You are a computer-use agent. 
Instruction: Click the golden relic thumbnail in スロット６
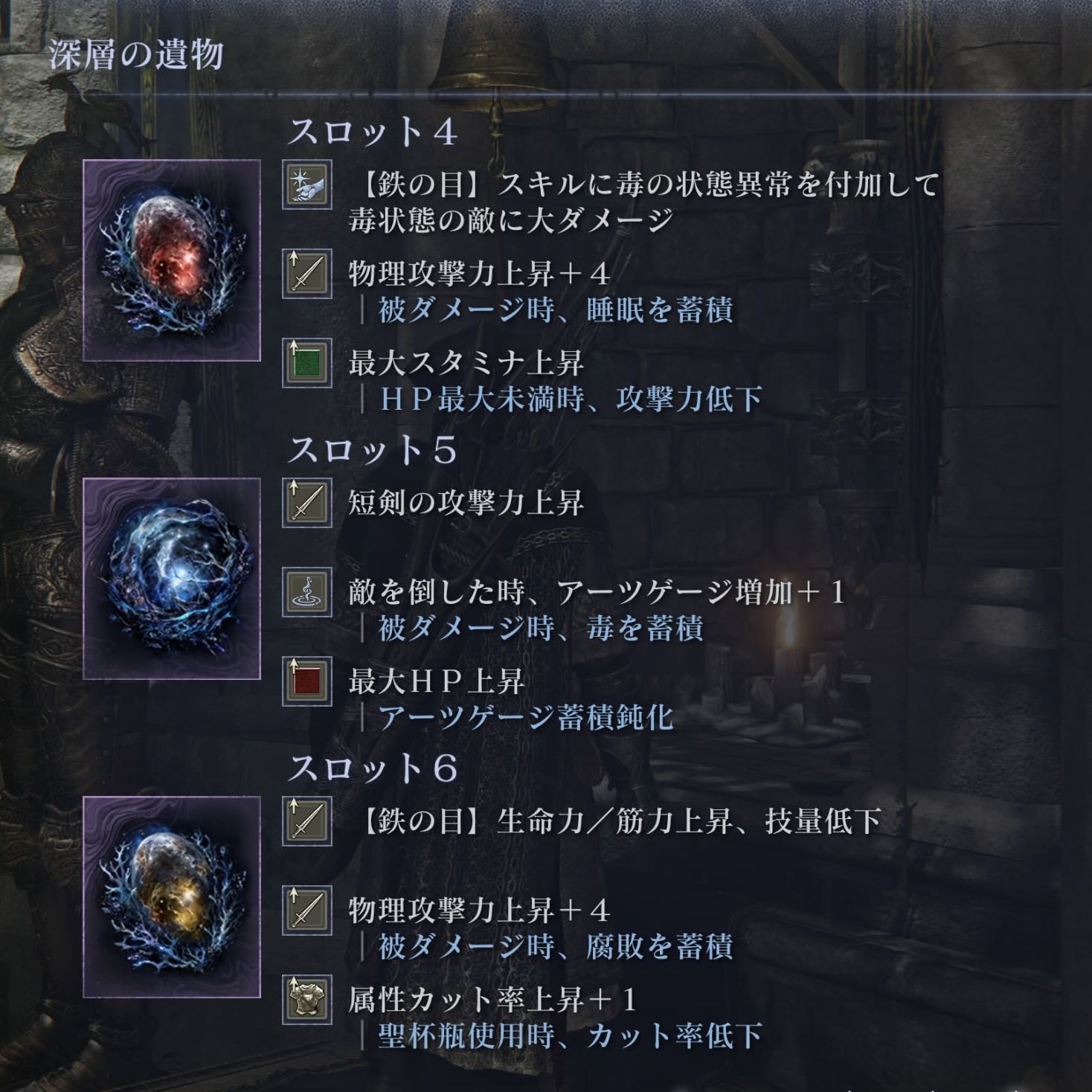coord(172,897)
